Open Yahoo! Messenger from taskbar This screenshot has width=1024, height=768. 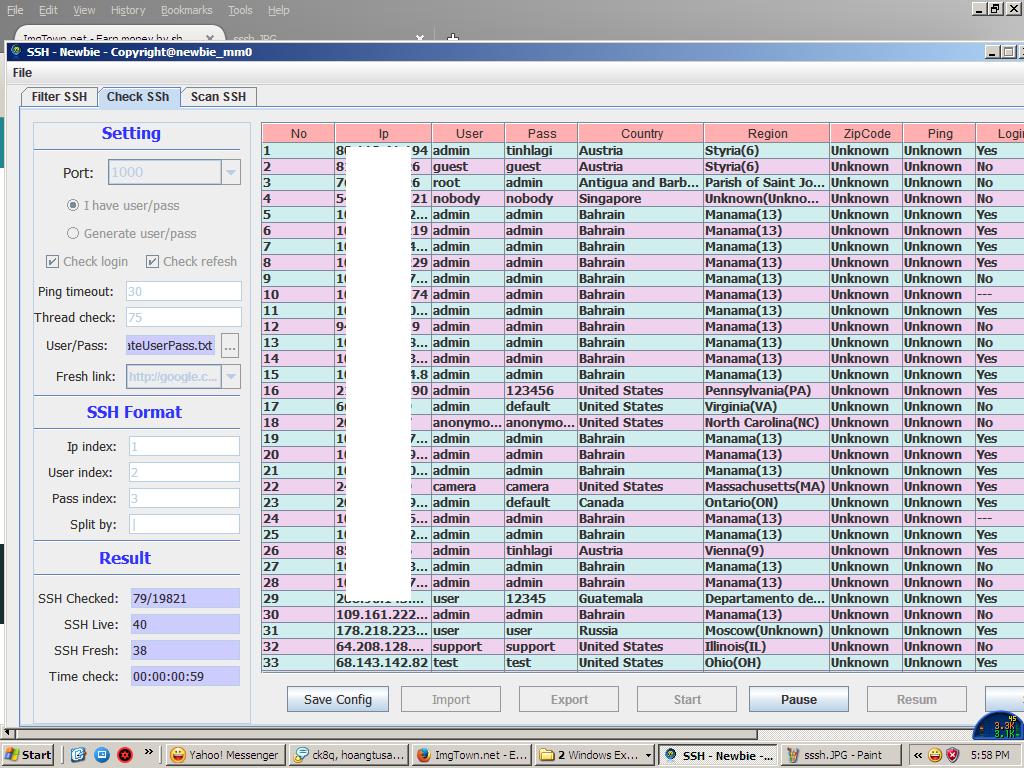pyautogui.click(x=224, y=755)
